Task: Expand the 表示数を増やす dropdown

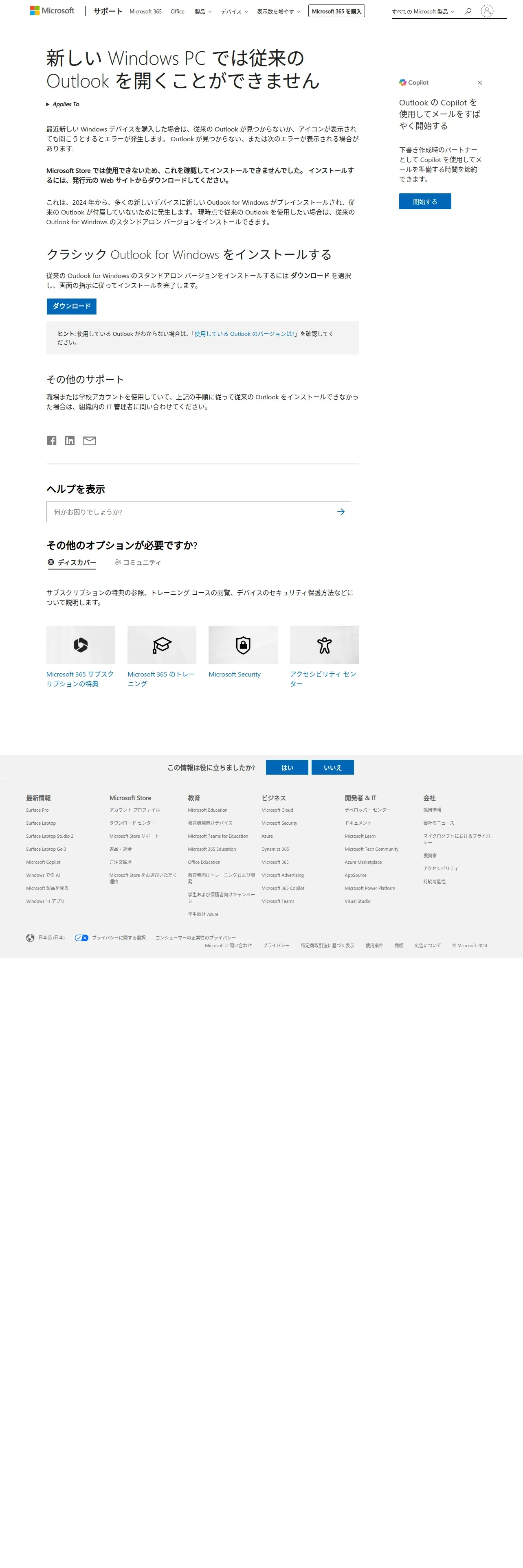Action: click(279, 11)
